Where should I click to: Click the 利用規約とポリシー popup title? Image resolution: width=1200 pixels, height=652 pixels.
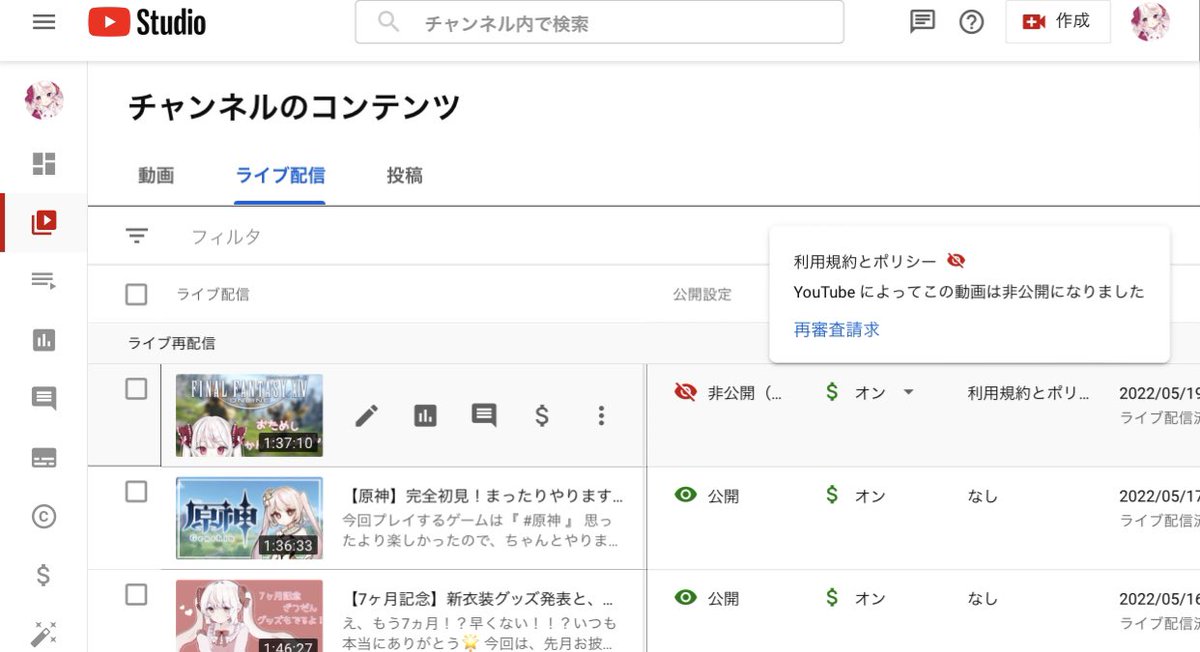click(x=865, y=261)
